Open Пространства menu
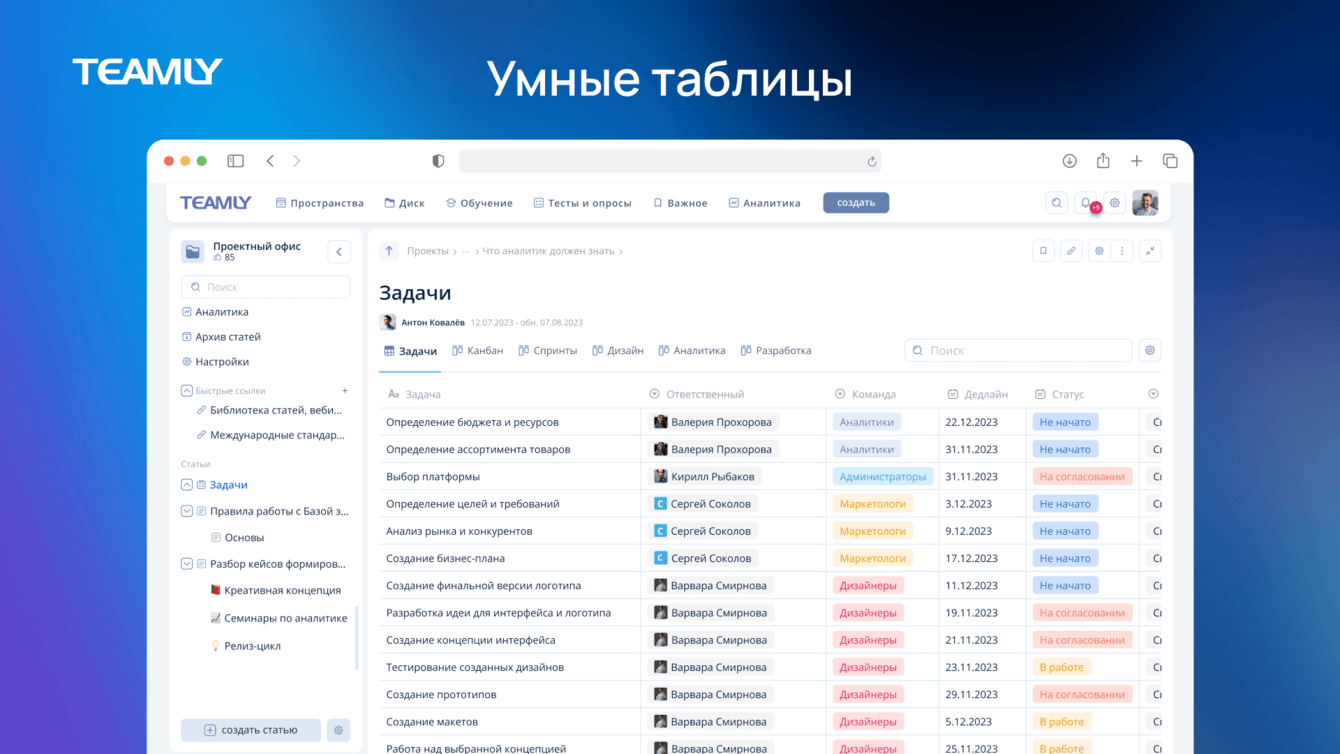The image size is (1340, 754). (x=320, y=203)
